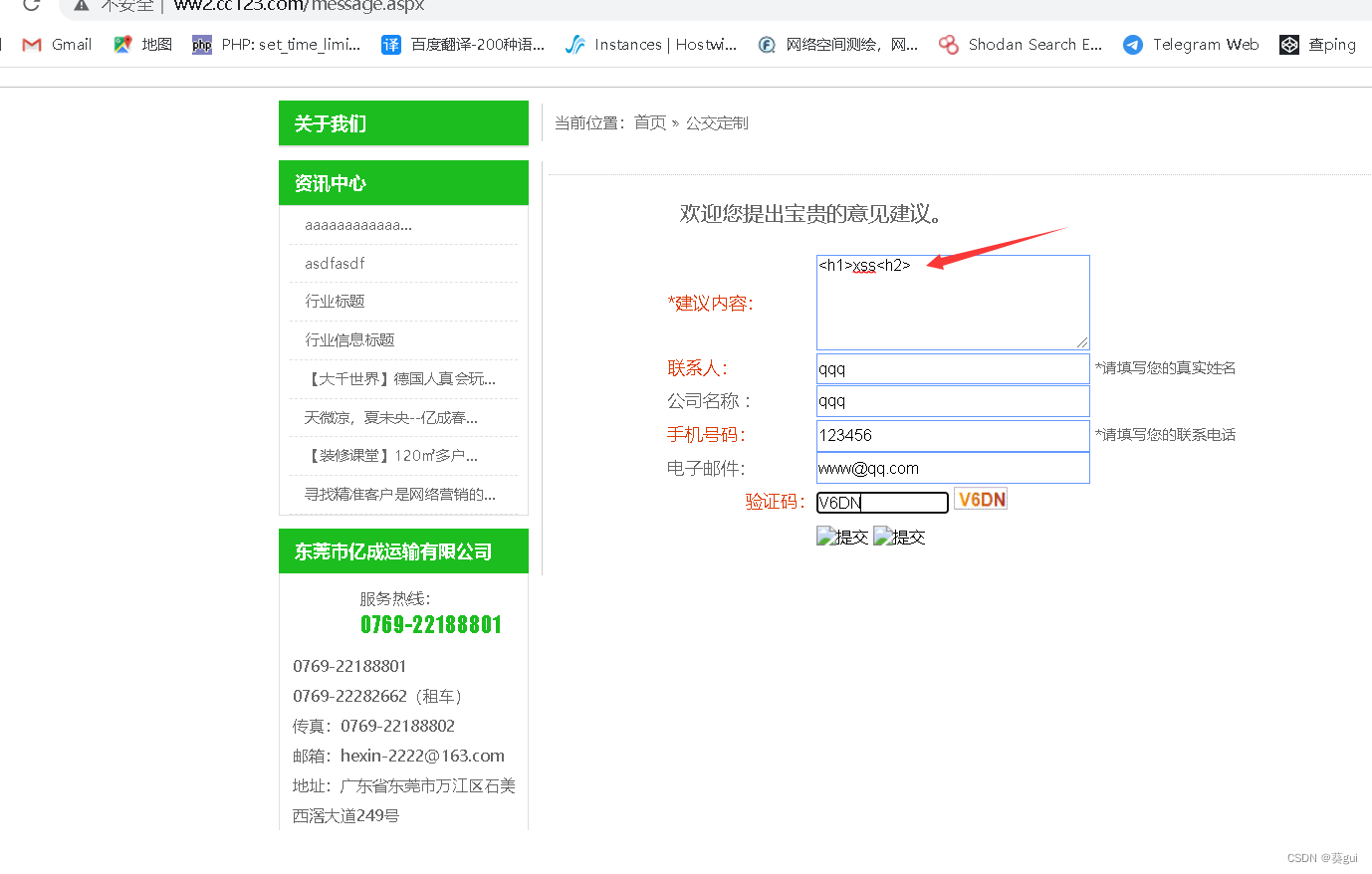Click the not-secure warning icon in address bar
This screenshot has width=1372, height=874.
(82, 5)
